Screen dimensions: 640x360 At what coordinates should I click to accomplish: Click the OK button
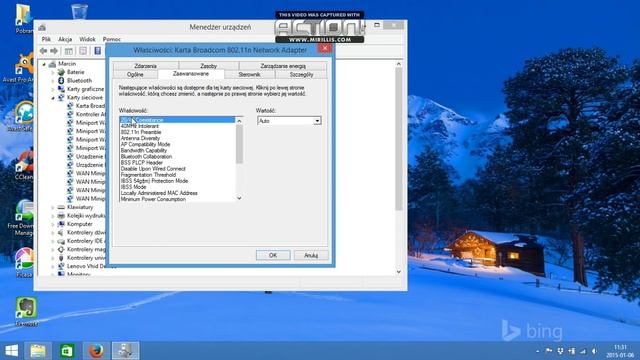(273, 255)
